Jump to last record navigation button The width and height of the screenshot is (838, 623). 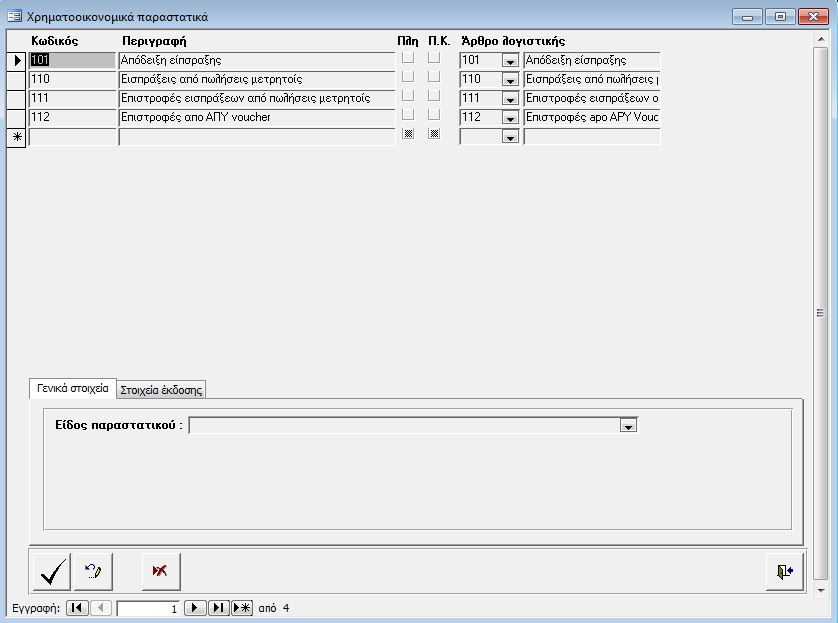click(x=219, y=608)
